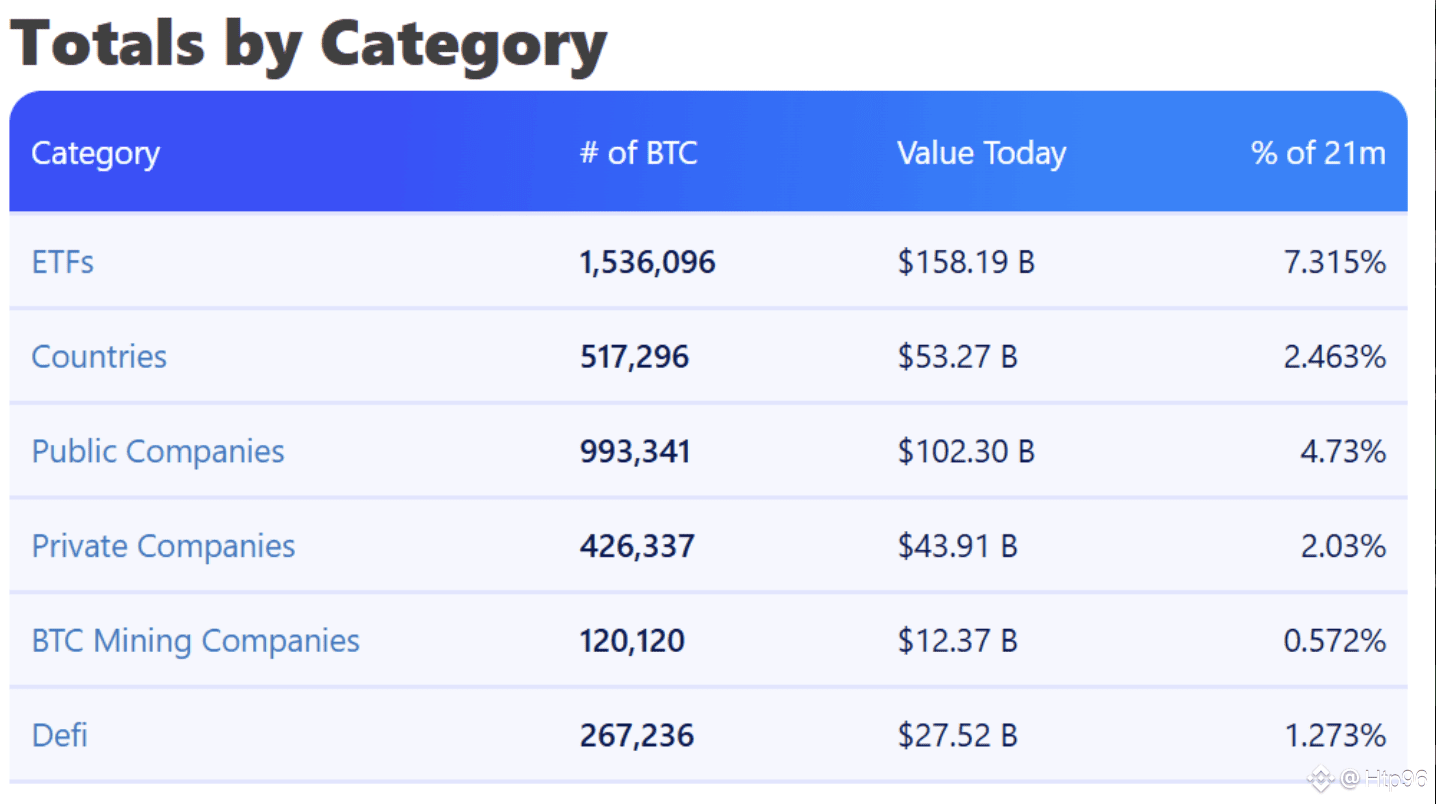The image size is (1436, 804).
Task: Click the 7.315% ETFs percentage
Action: coord(1334,262)
